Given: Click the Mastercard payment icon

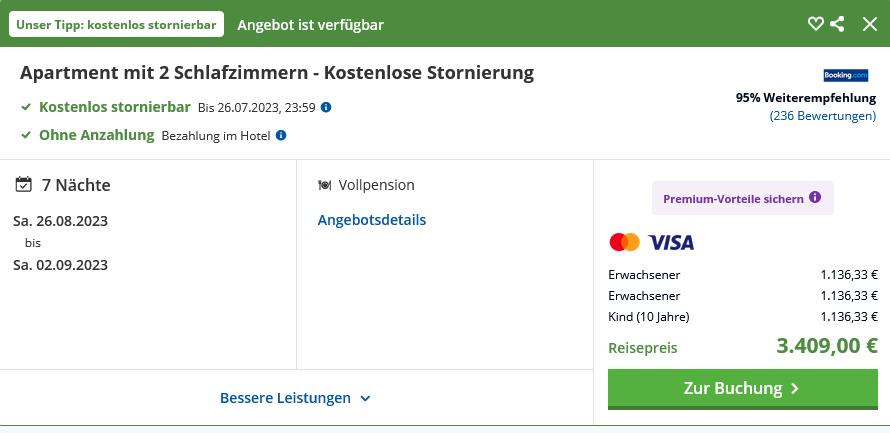Looking at the screenshot, I should click(x=624, y=242).
